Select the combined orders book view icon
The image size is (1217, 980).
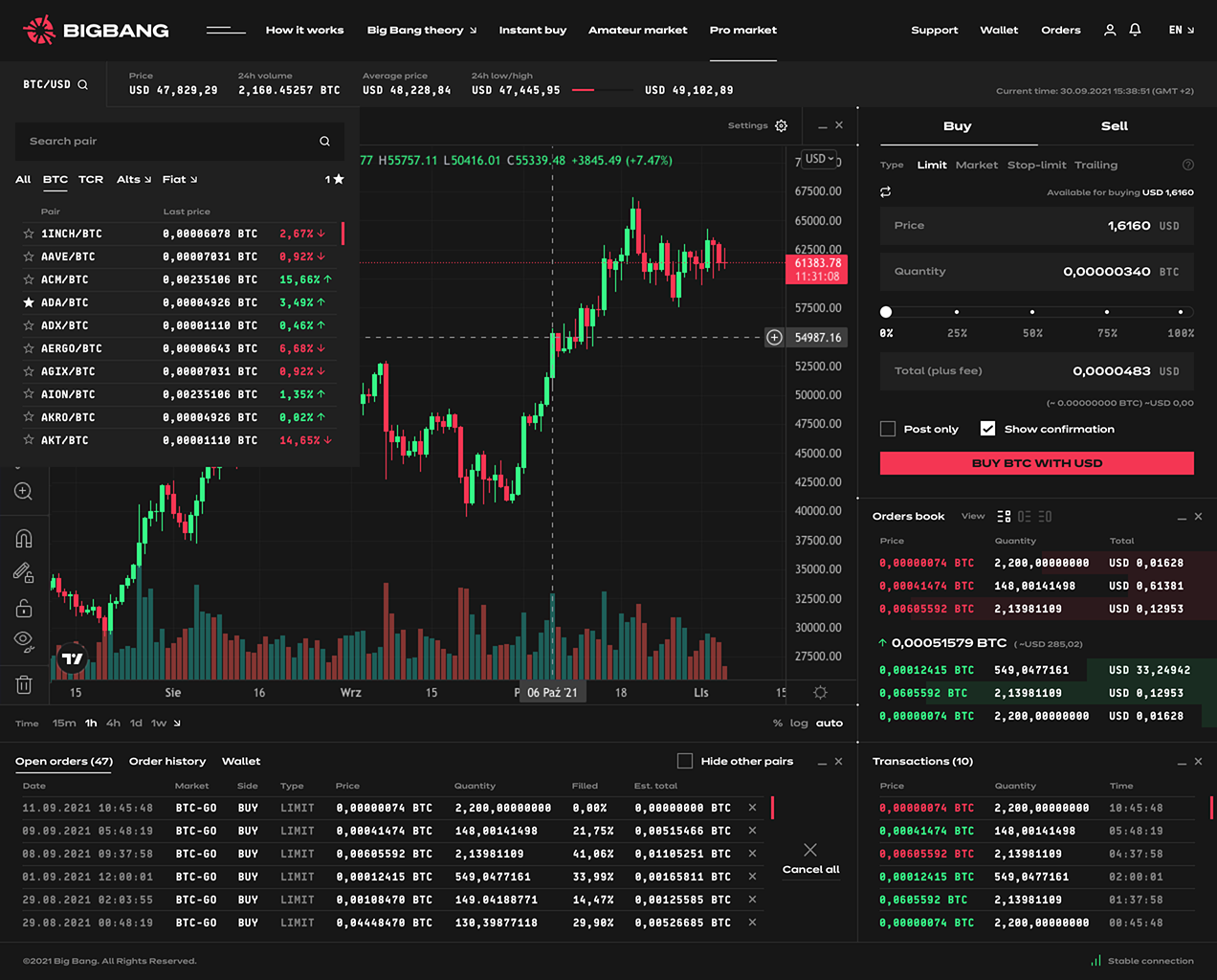(x=1004, y=516)
